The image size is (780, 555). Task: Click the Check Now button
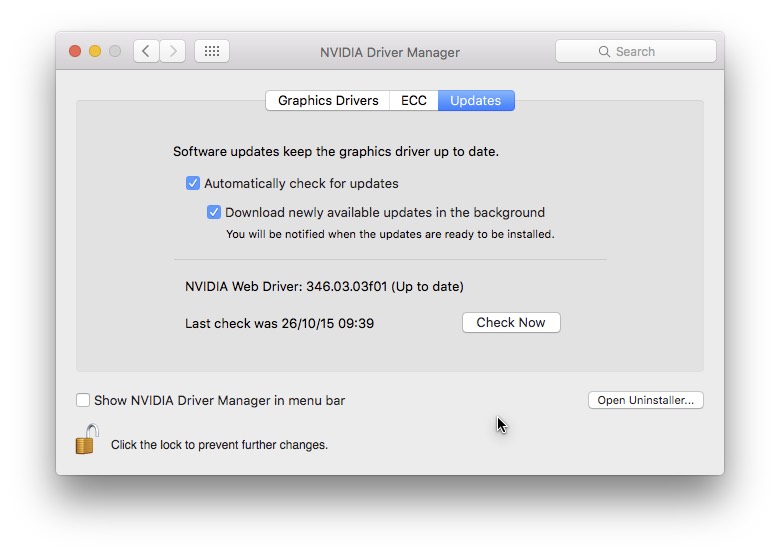click(x=511, y=322)
